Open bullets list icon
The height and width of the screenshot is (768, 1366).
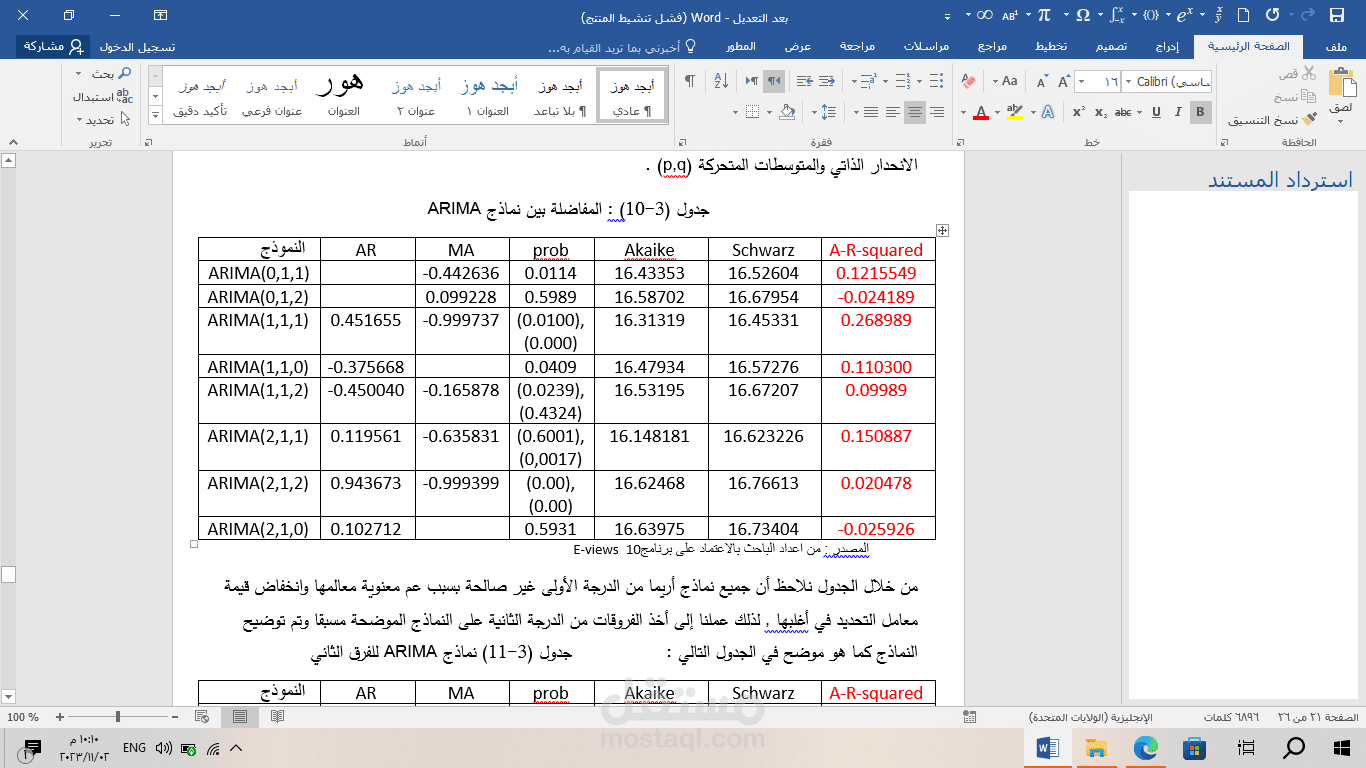(x=936, y=81)
